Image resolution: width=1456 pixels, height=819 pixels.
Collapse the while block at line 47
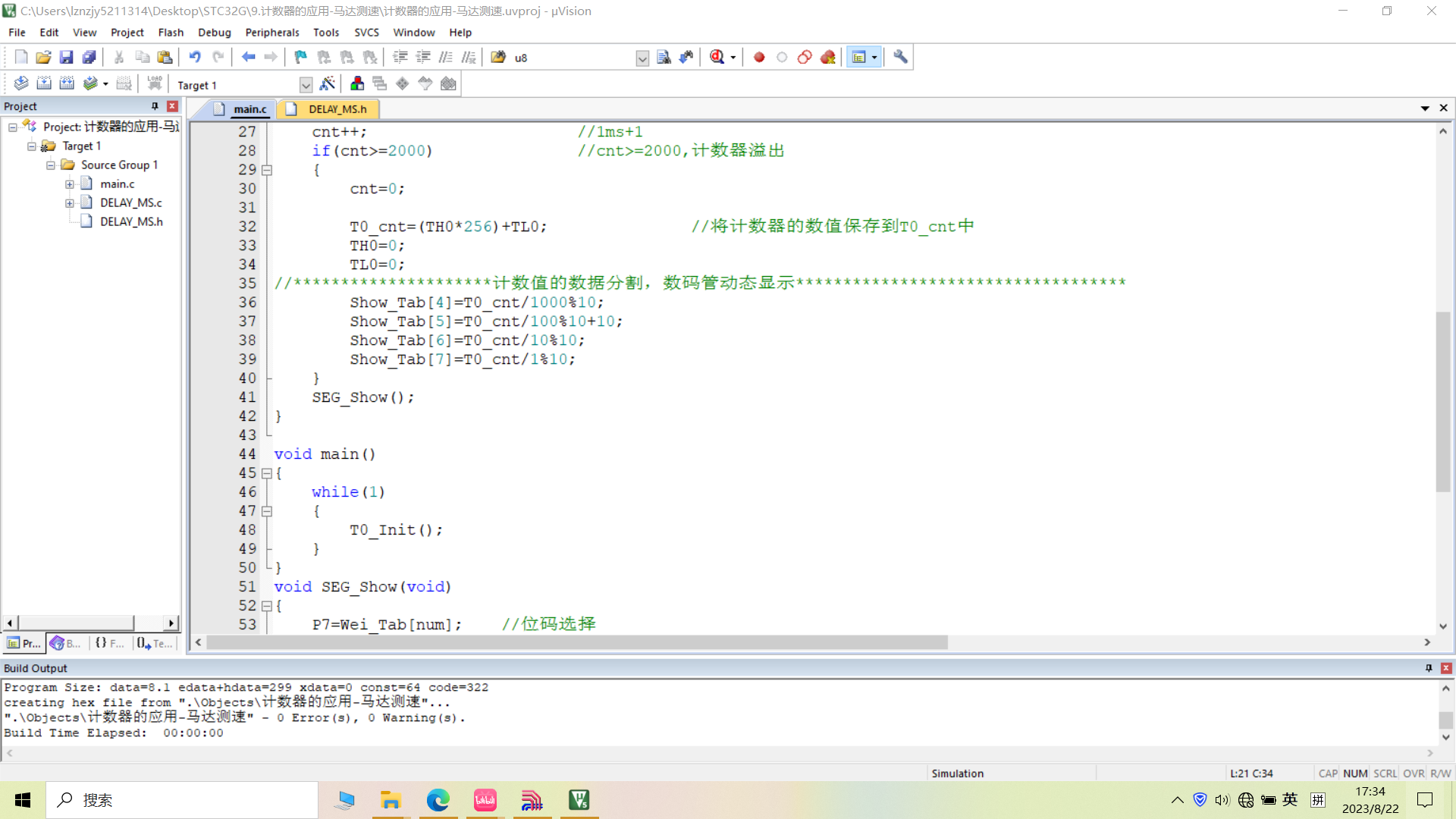(267, 511)
